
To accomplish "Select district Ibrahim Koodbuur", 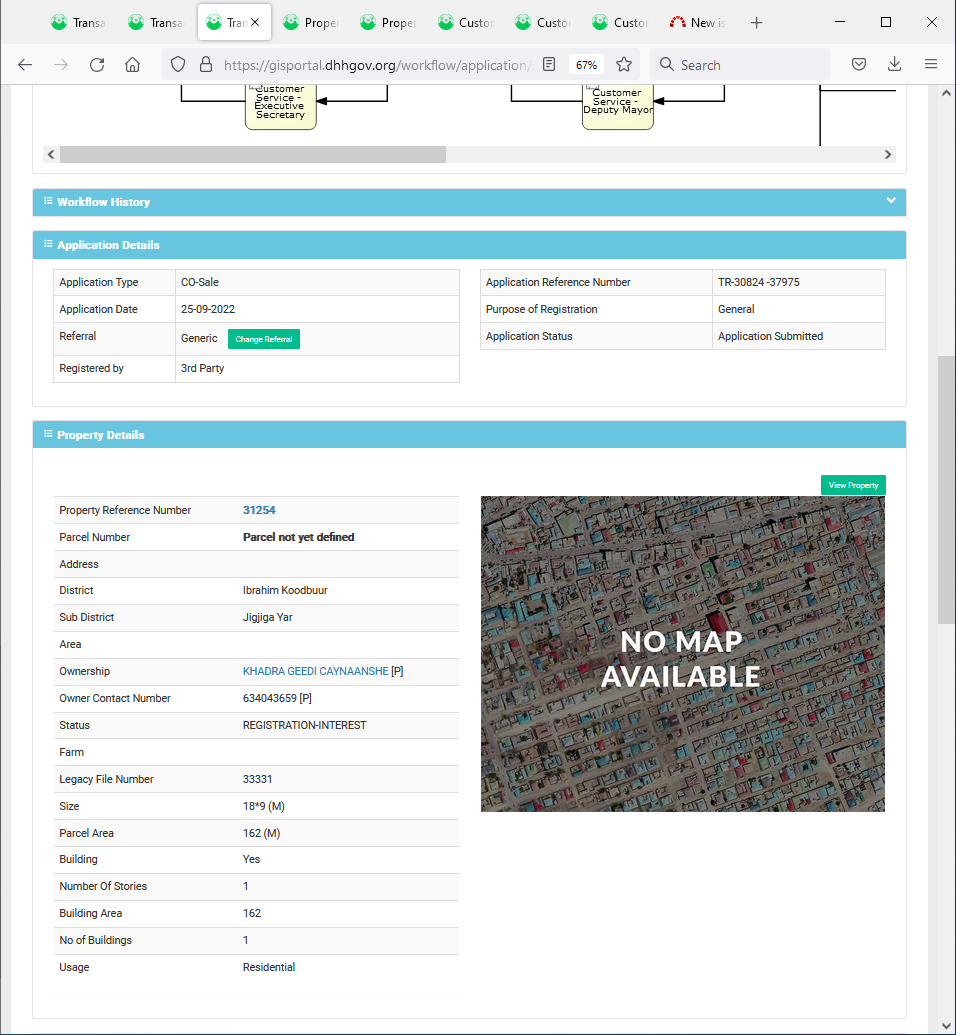I will (285, 591).
